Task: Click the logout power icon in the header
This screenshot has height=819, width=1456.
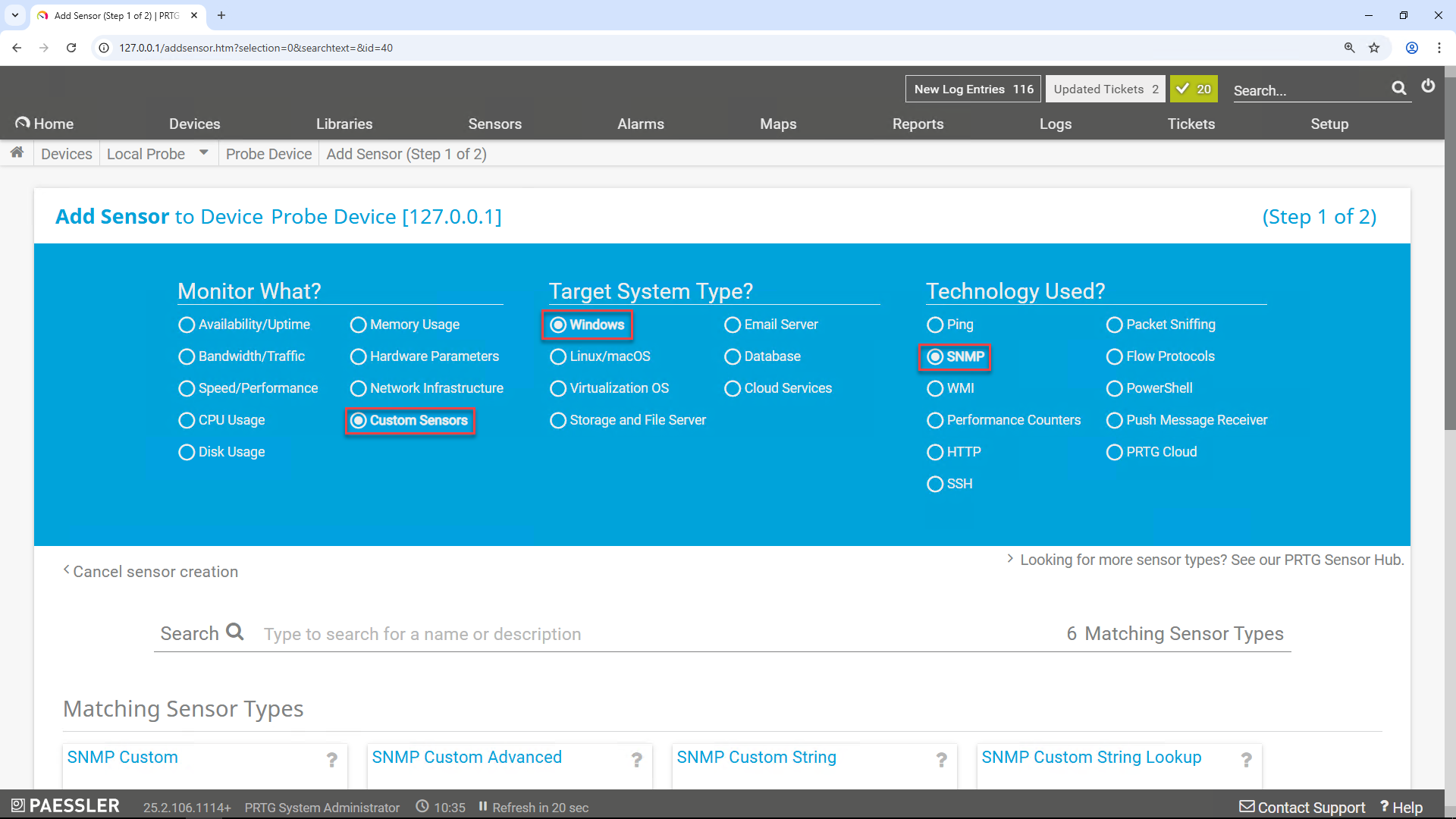Action: 1429,87
